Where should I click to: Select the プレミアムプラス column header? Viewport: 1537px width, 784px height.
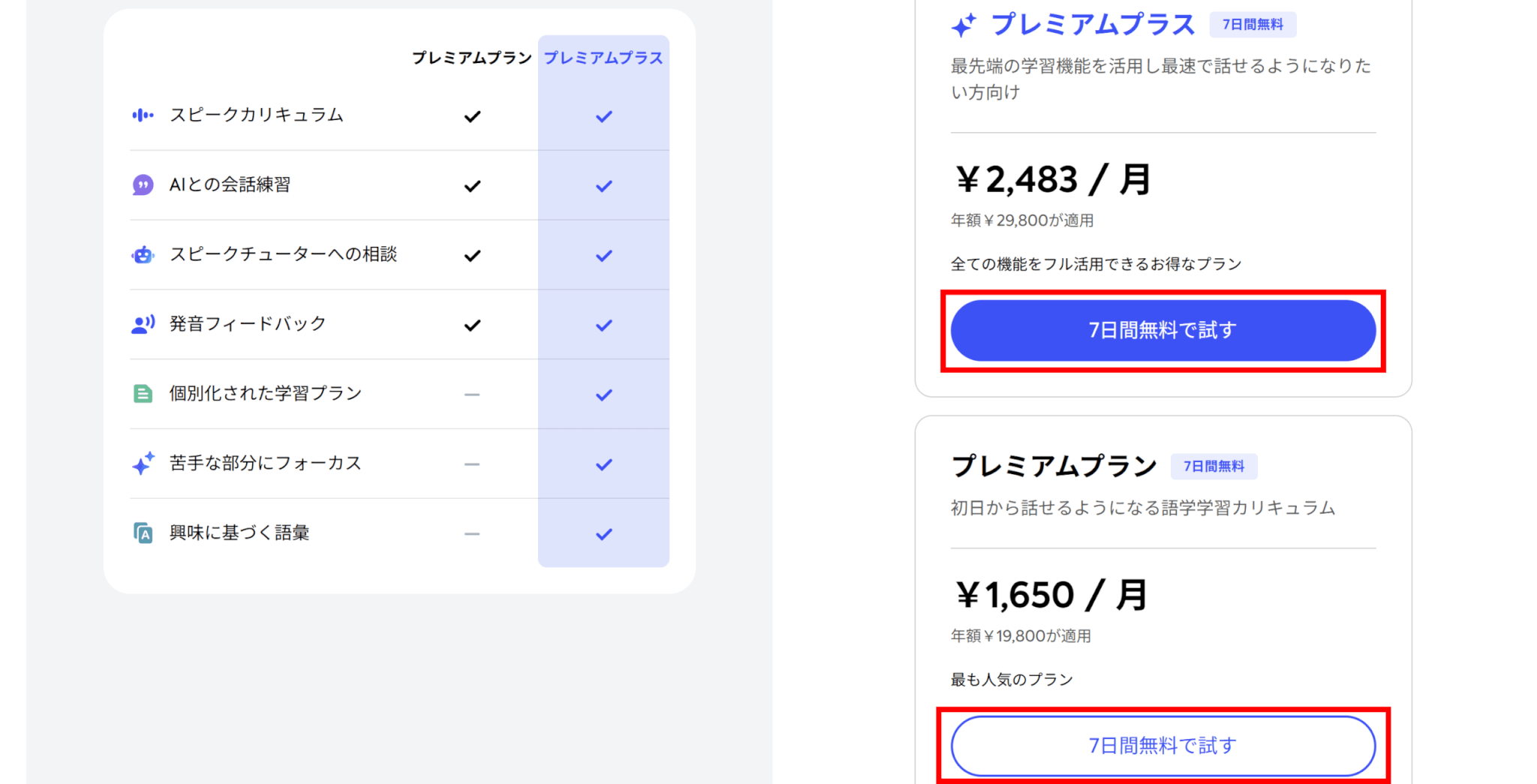603,58
